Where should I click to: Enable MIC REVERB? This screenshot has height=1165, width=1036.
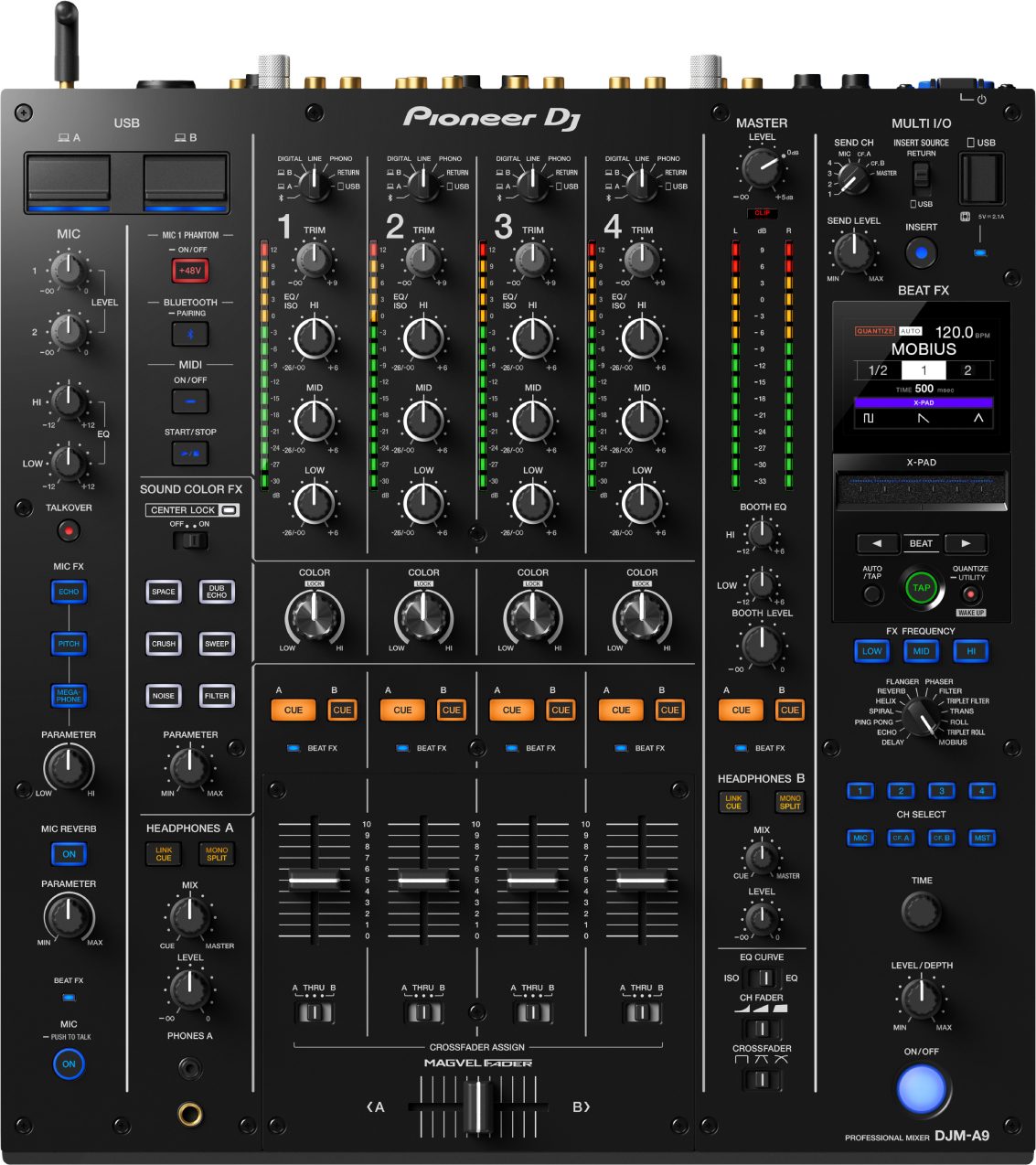coord(68,853)
